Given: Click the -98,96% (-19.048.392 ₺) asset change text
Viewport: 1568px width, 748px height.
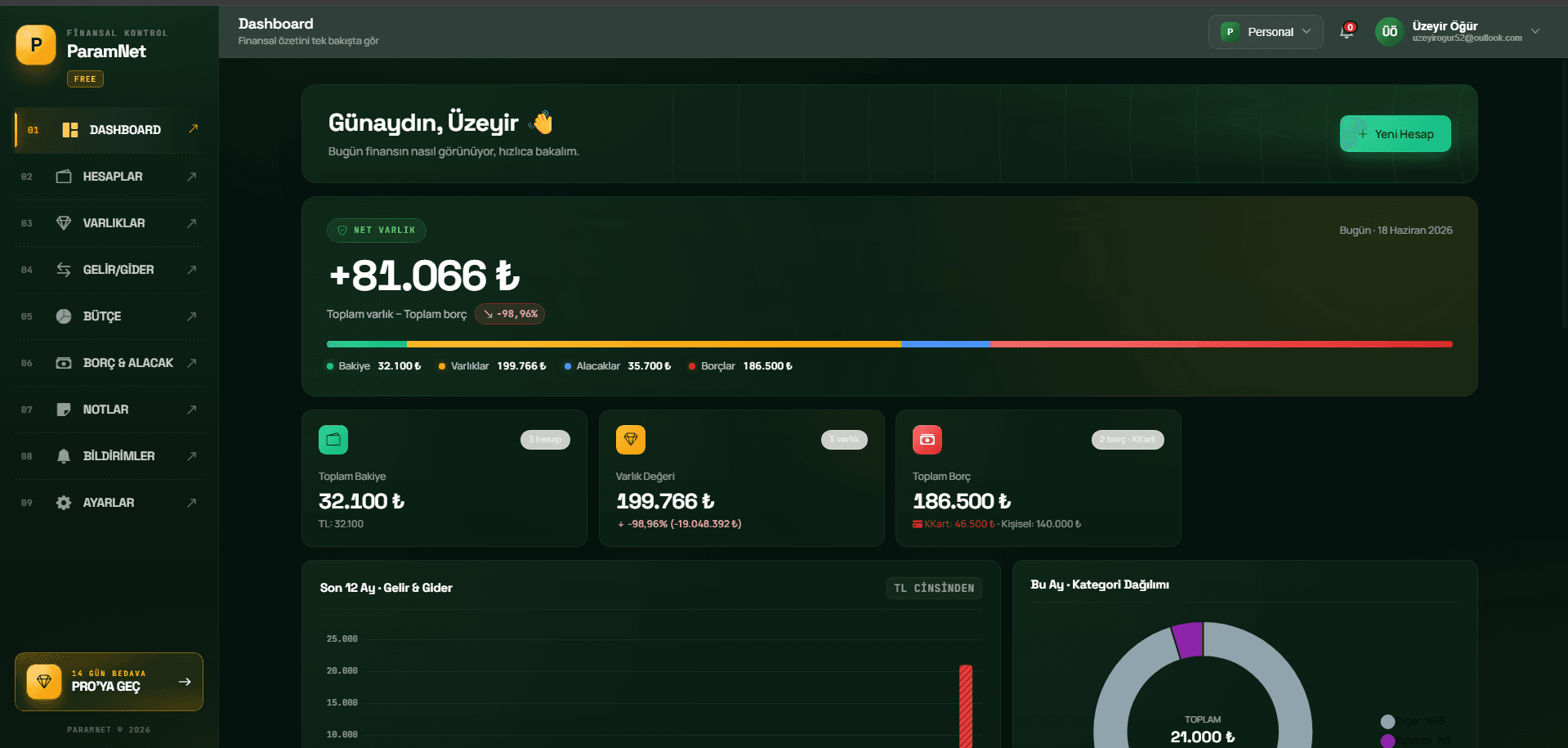Looking at the screenshot, I should pyautogui.click(x=679, y=524).
